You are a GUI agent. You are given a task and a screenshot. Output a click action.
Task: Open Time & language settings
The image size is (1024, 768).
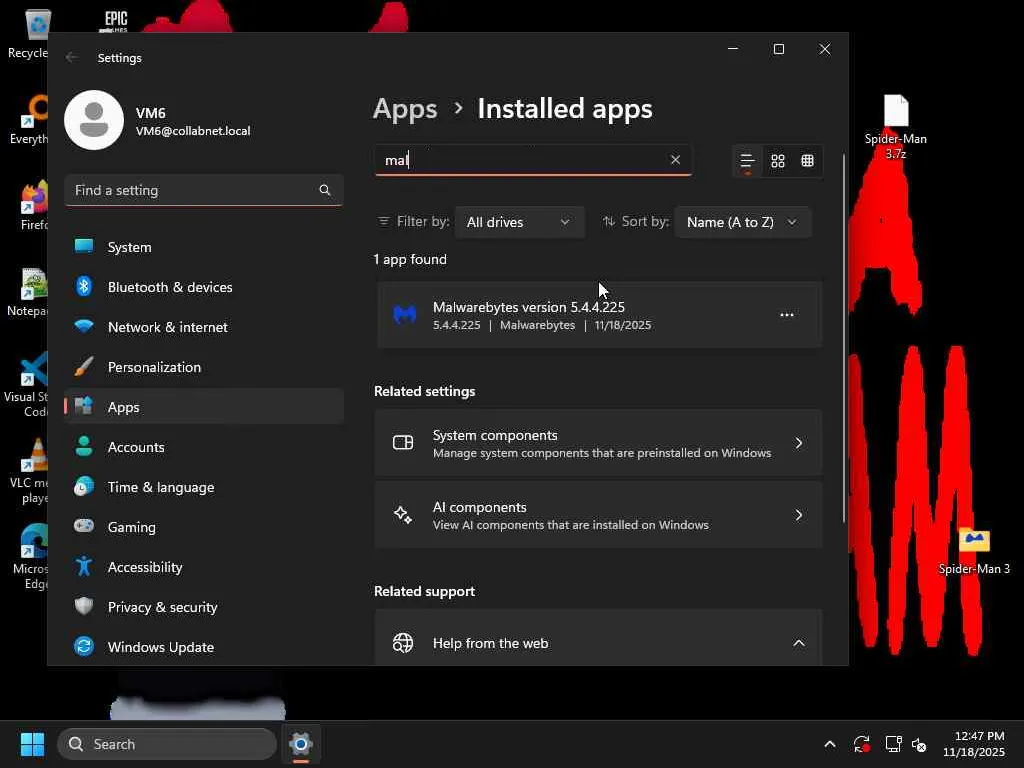pyautogui.click(x=204, y=487)
